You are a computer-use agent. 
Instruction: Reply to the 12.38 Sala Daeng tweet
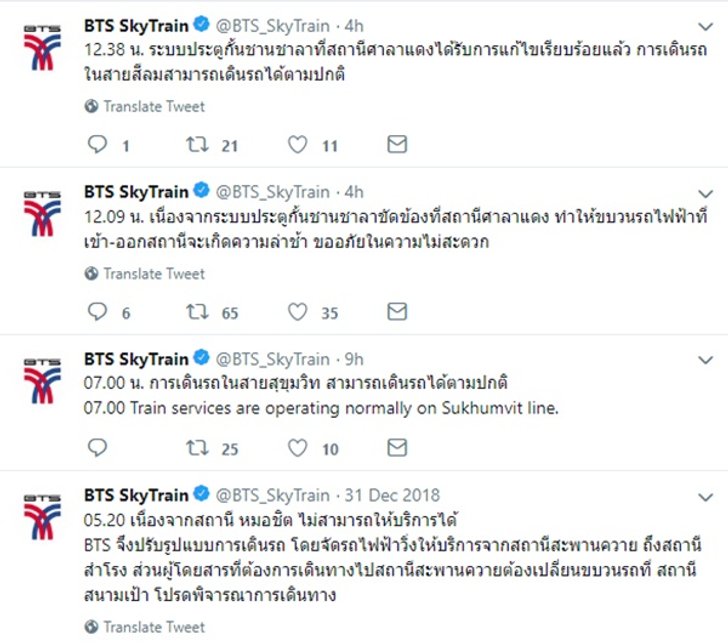tap(97, 145)
